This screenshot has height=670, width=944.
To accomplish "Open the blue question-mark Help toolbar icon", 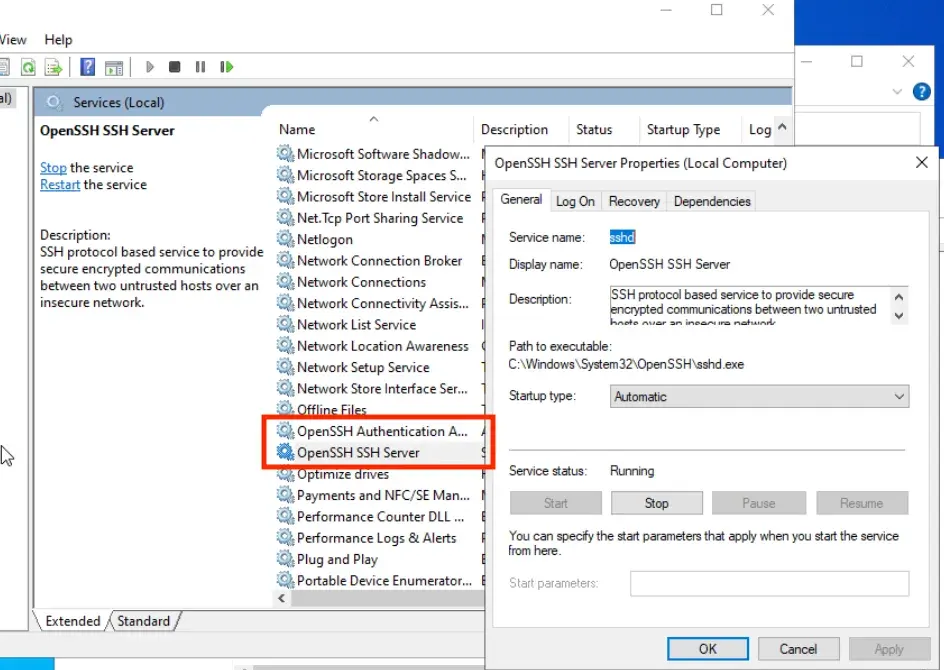I will point(87,67).
